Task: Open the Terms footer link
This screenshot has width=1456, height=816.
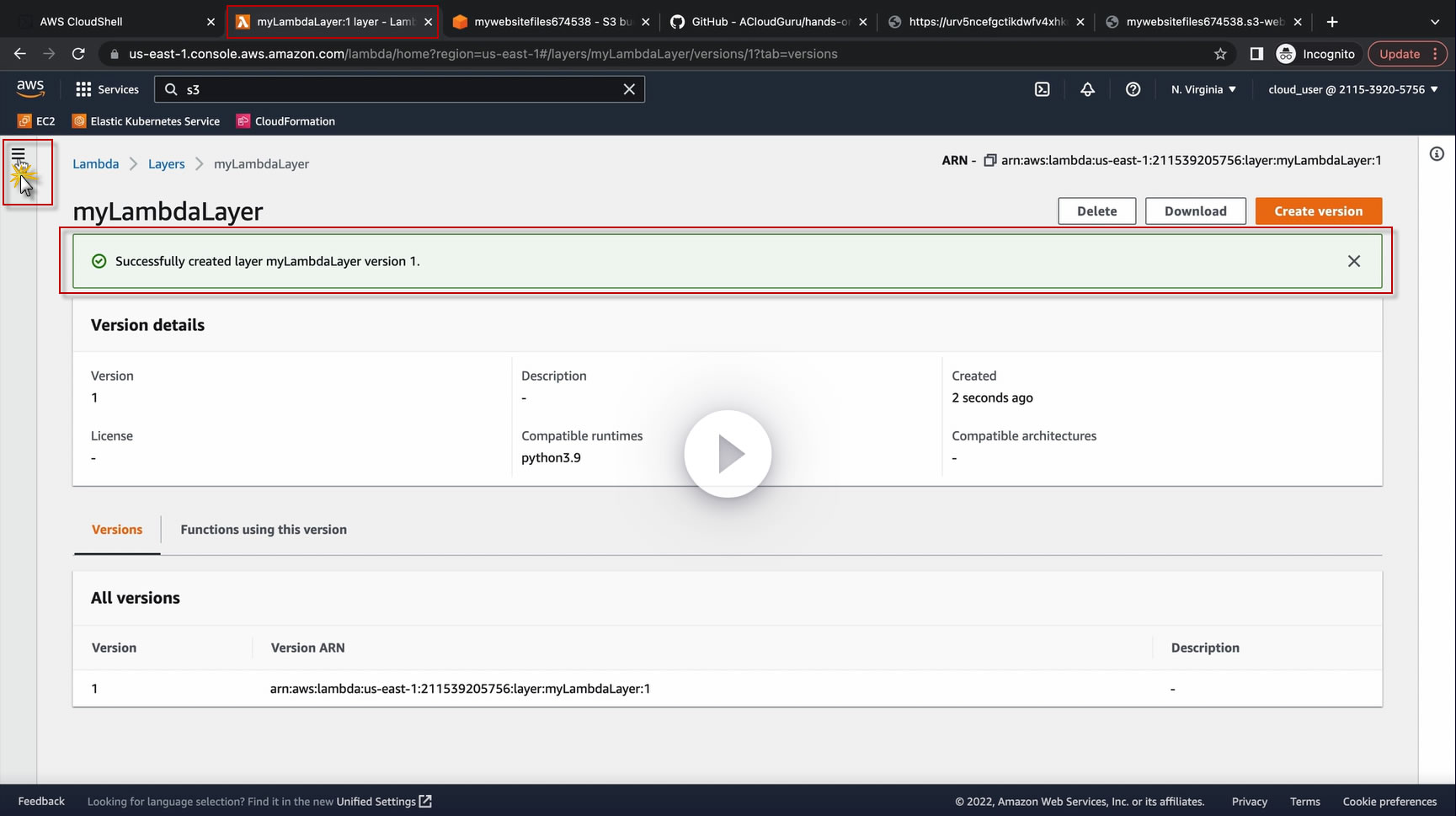Action: point(1305,802)
